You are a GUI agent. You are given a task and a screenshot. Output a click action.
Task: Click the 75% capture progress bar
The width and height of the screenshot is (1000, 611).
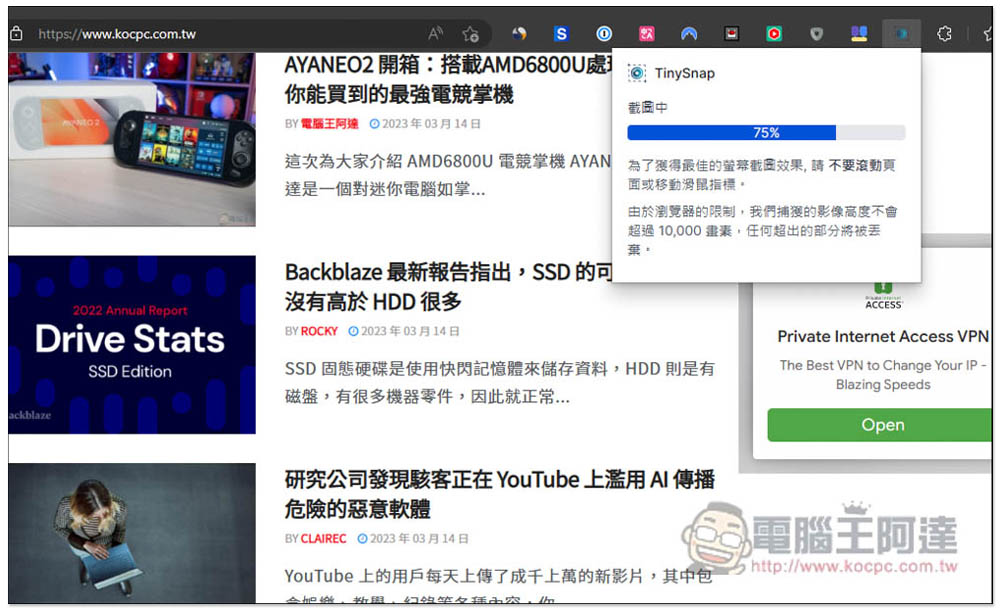tap(766, 133)
